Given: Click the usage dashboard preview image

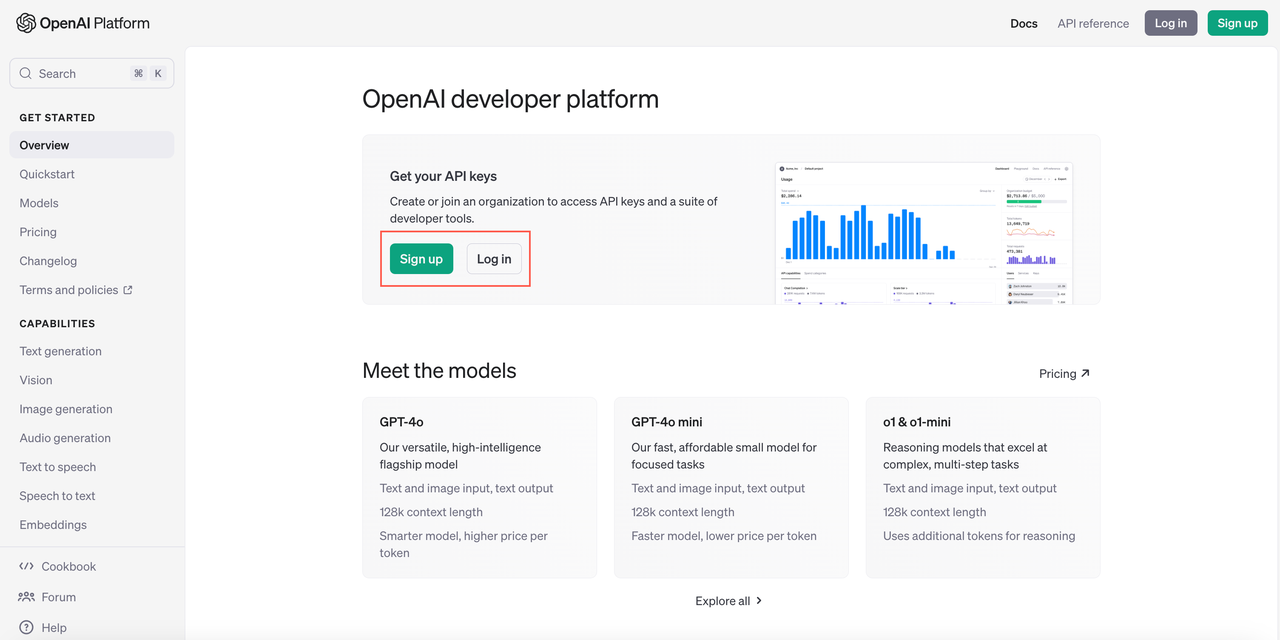Looking at the screenshot, I should tap(924, 233).
